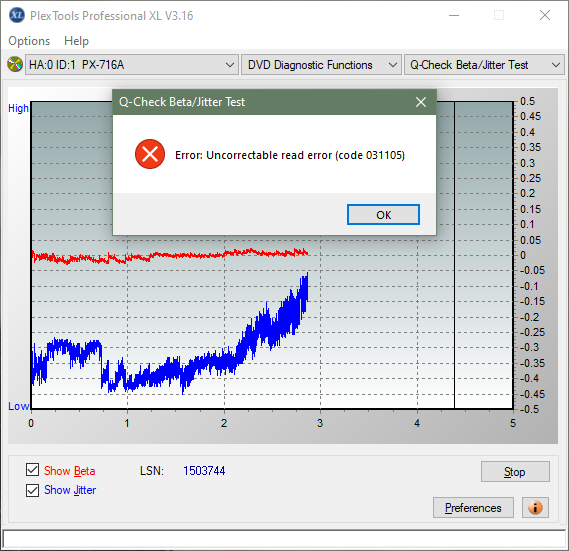Click the High label on graph axis
Screen dimensions: 569x551
18,108
